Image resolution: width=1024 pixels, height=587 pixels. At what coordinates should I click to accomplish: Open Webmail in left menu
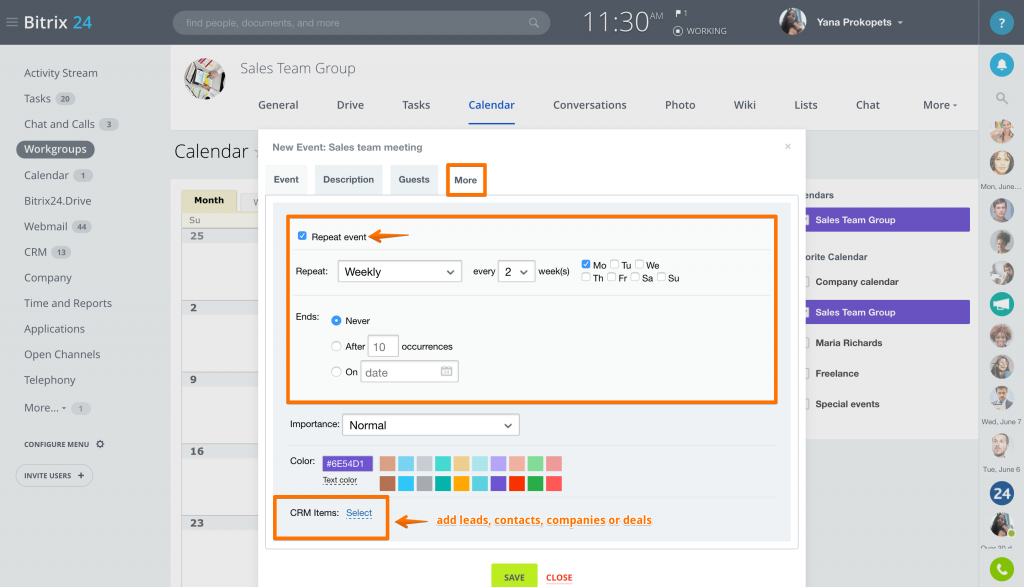pyautogui.click(x=46, y=227)
